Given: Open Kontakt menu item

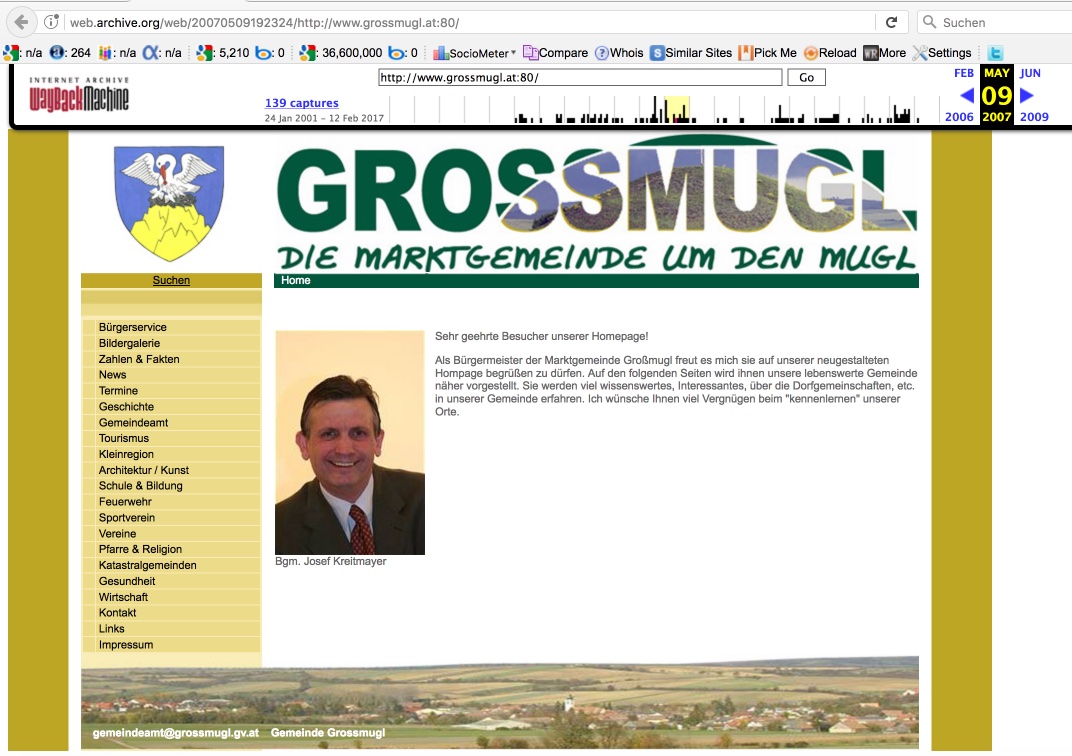Looking at the screenshot, I should (117, 612).
